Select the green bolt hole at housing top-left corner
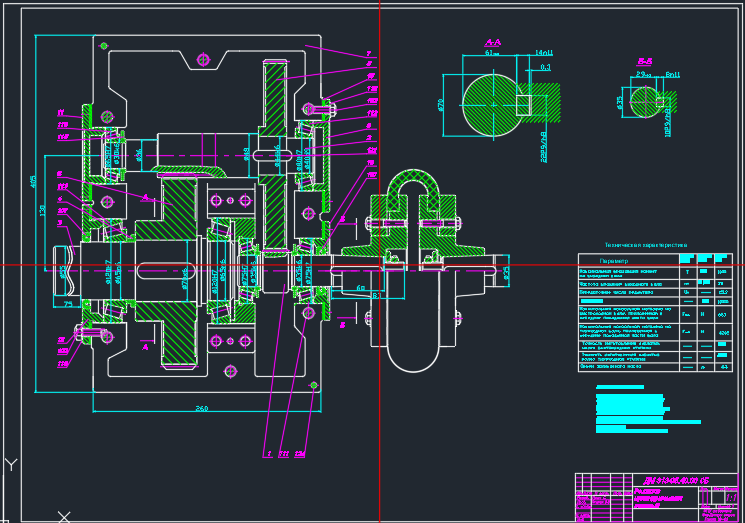The height and width of the screenshot is (523, 745). (103, 44)
